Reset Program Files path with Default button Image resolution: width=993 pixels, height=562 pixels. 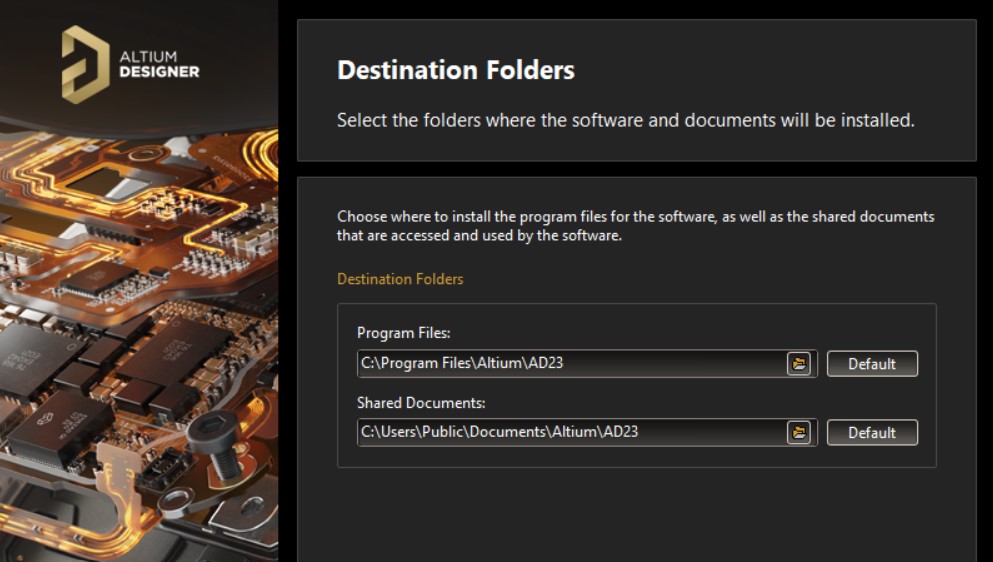coord(871,364)
